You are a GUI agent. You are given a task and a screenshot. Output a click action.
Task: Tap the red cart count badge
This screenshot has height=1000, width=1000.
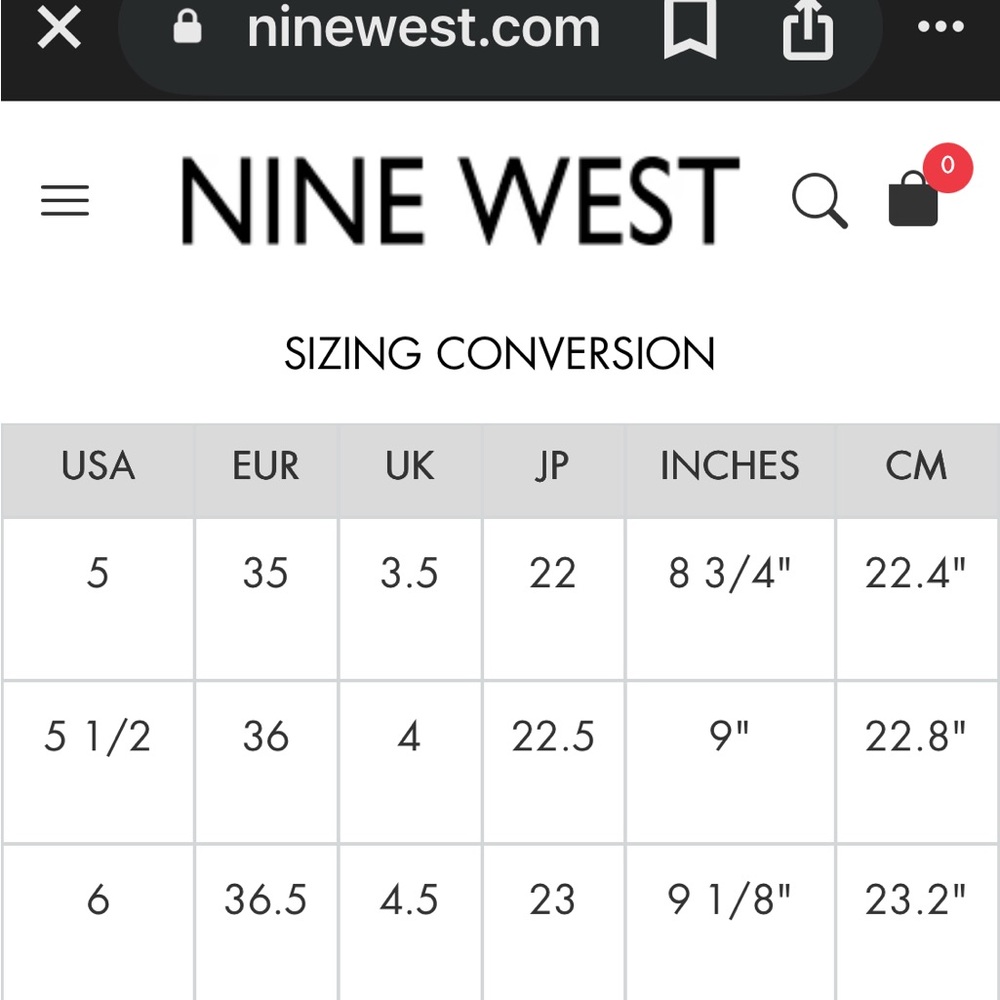948,167
